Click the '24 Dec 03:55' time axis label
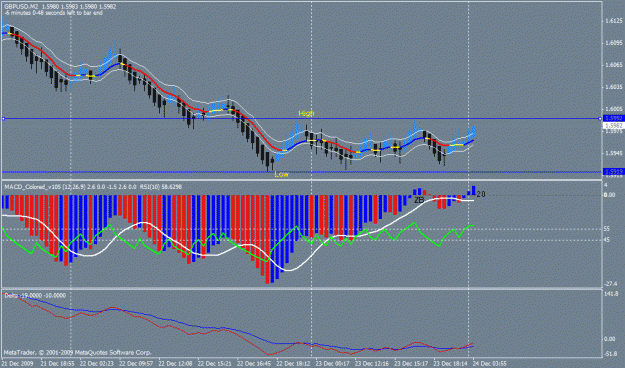Screen dimensions: 625x368 point(490,364)
